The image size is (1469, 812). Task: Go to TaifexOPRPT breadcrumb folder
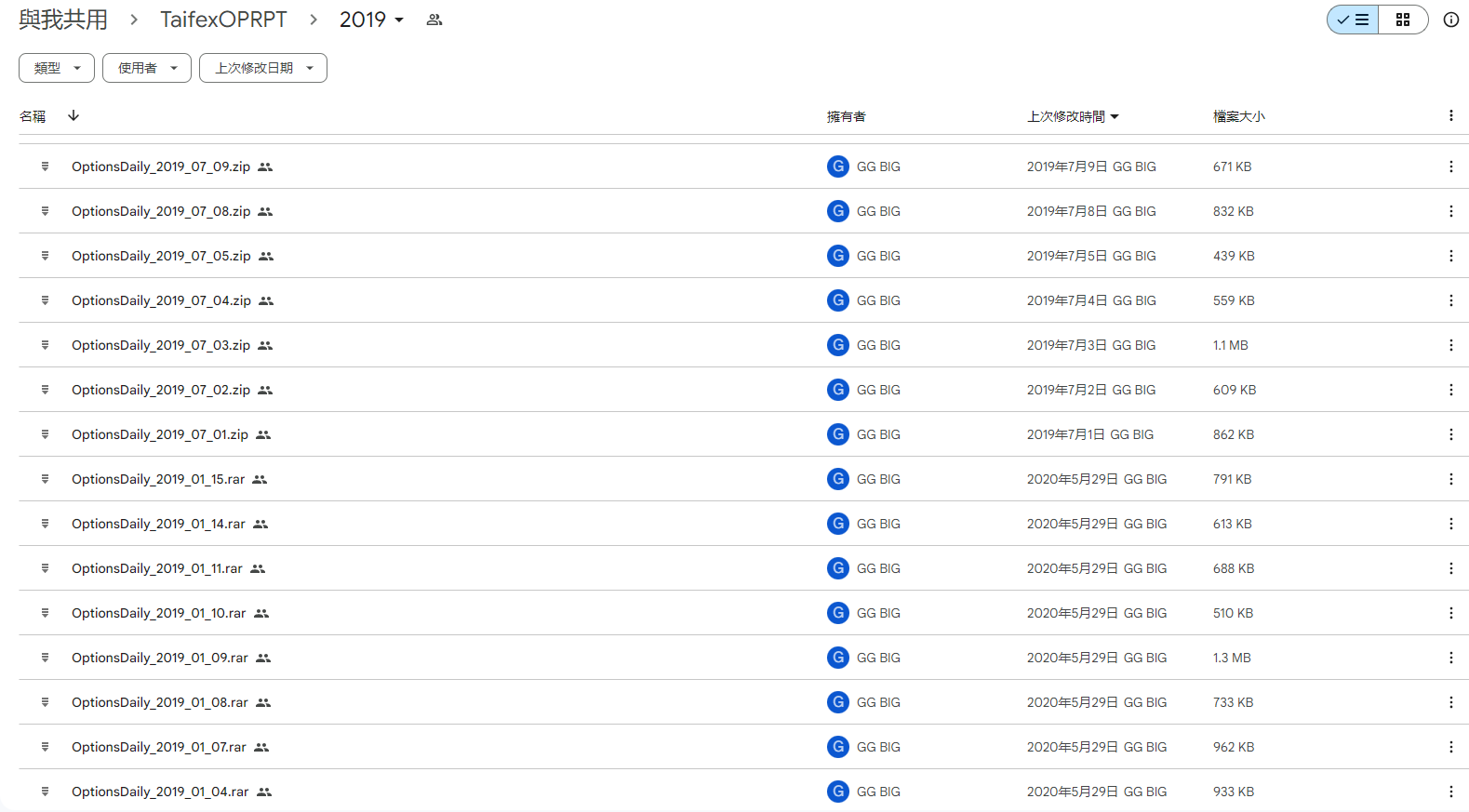(223, 20)
